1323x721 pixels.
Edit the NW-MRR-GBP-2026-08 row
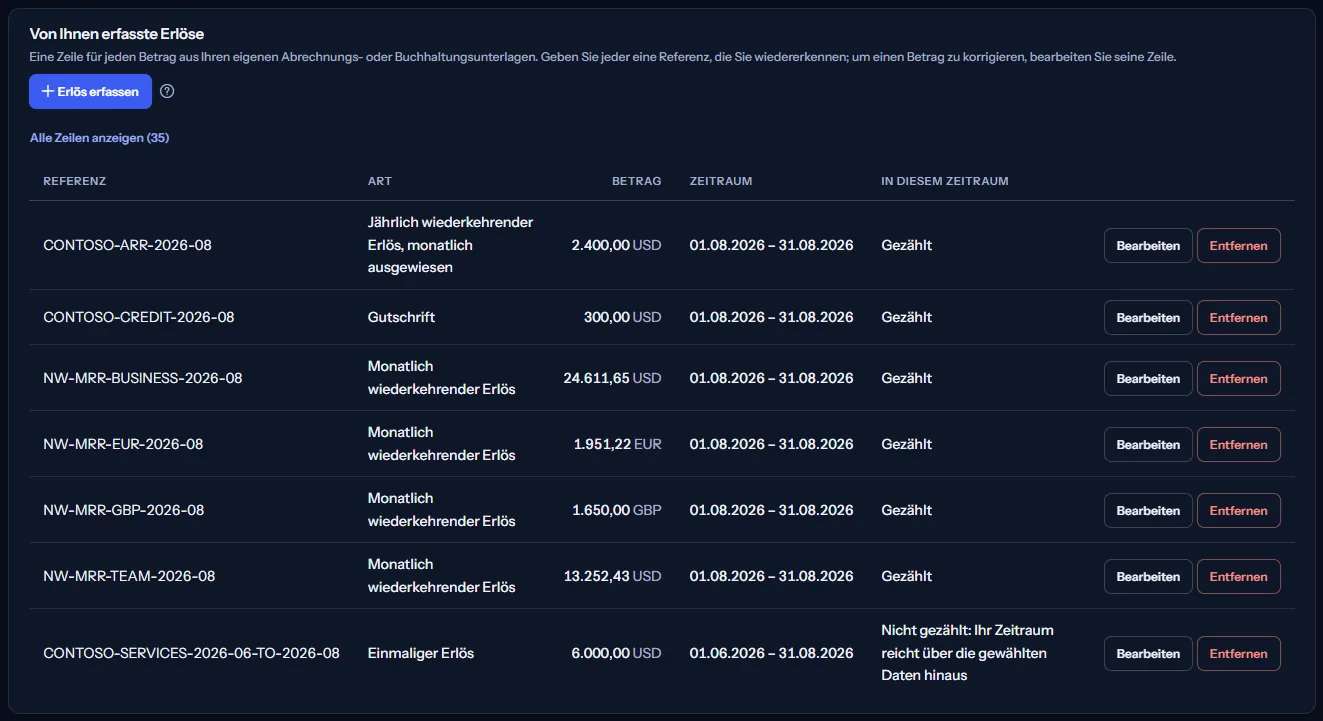coord(1148,510)
